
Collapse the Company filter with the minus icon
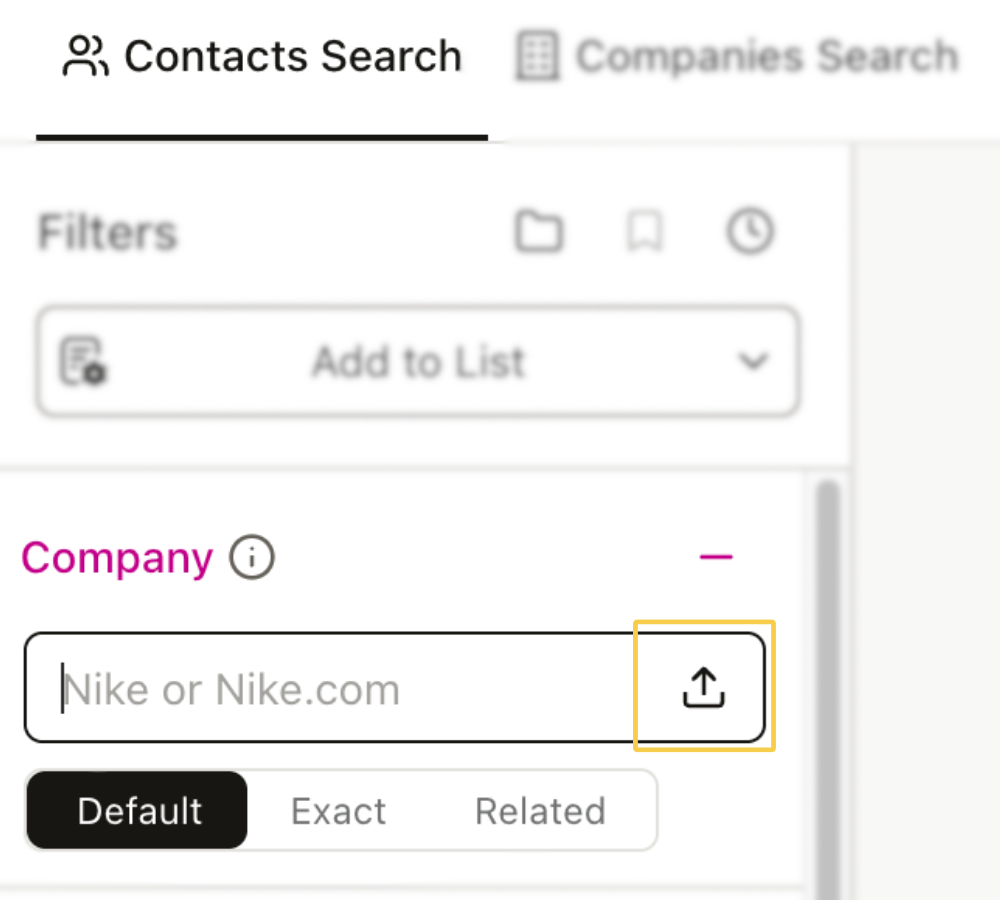pyautogui.click(x=716, y=557)
